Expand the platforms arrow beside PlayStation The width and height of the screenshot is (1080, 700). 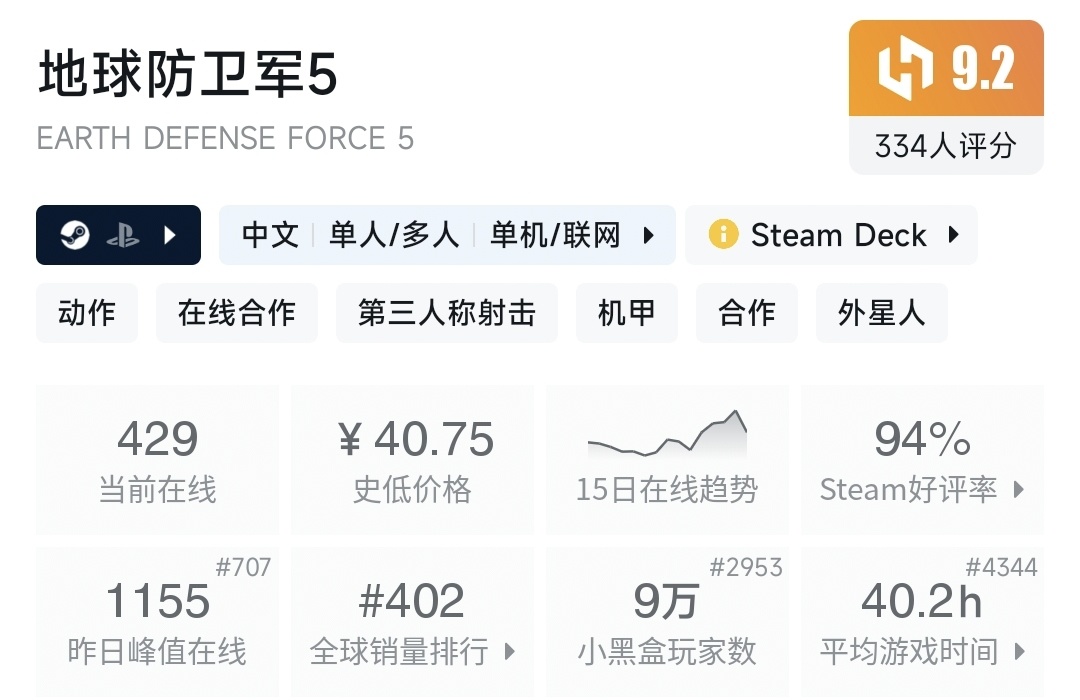[169, 235]
